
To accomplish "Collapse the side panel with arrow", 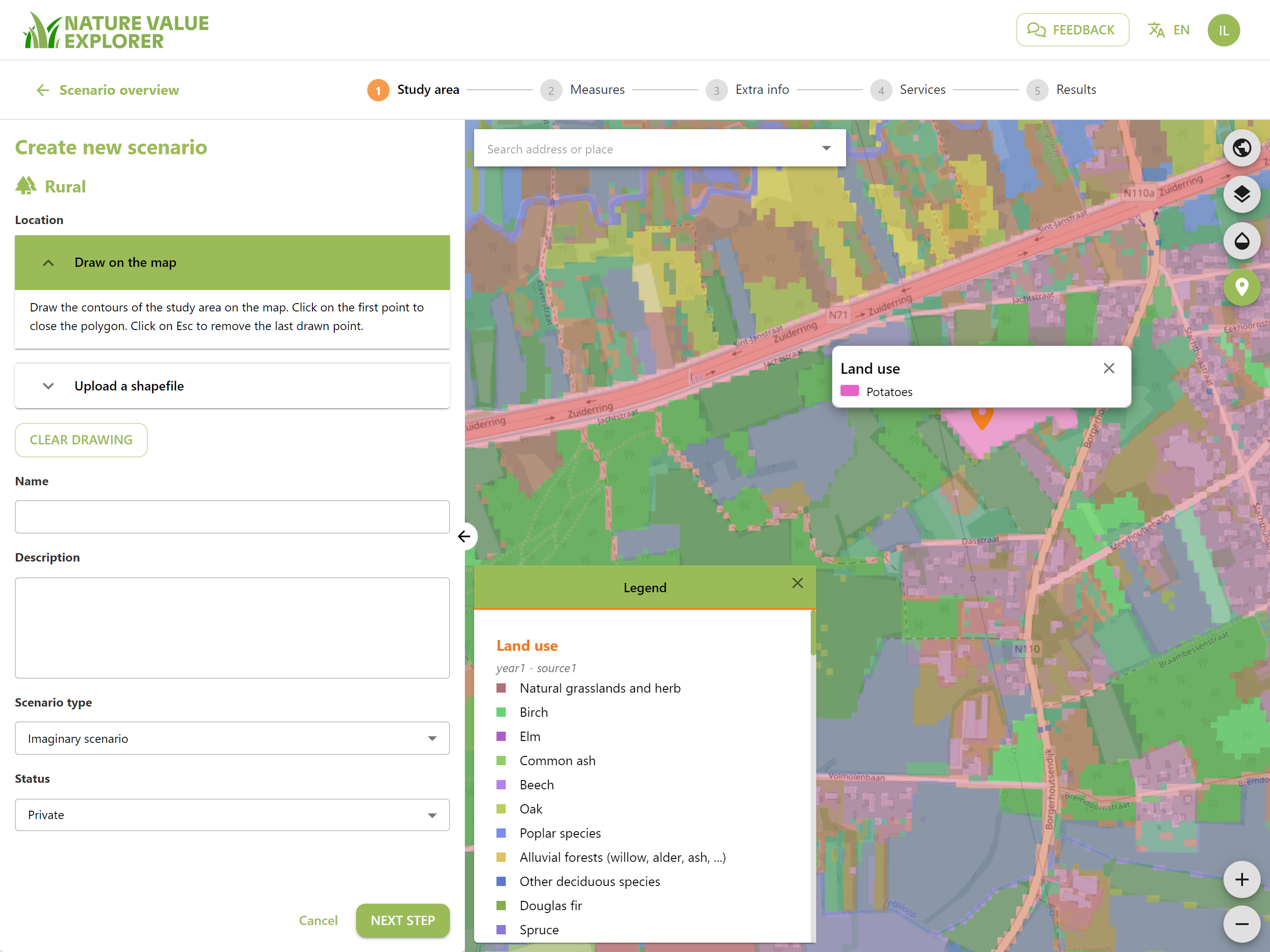I will click(464, 536).
